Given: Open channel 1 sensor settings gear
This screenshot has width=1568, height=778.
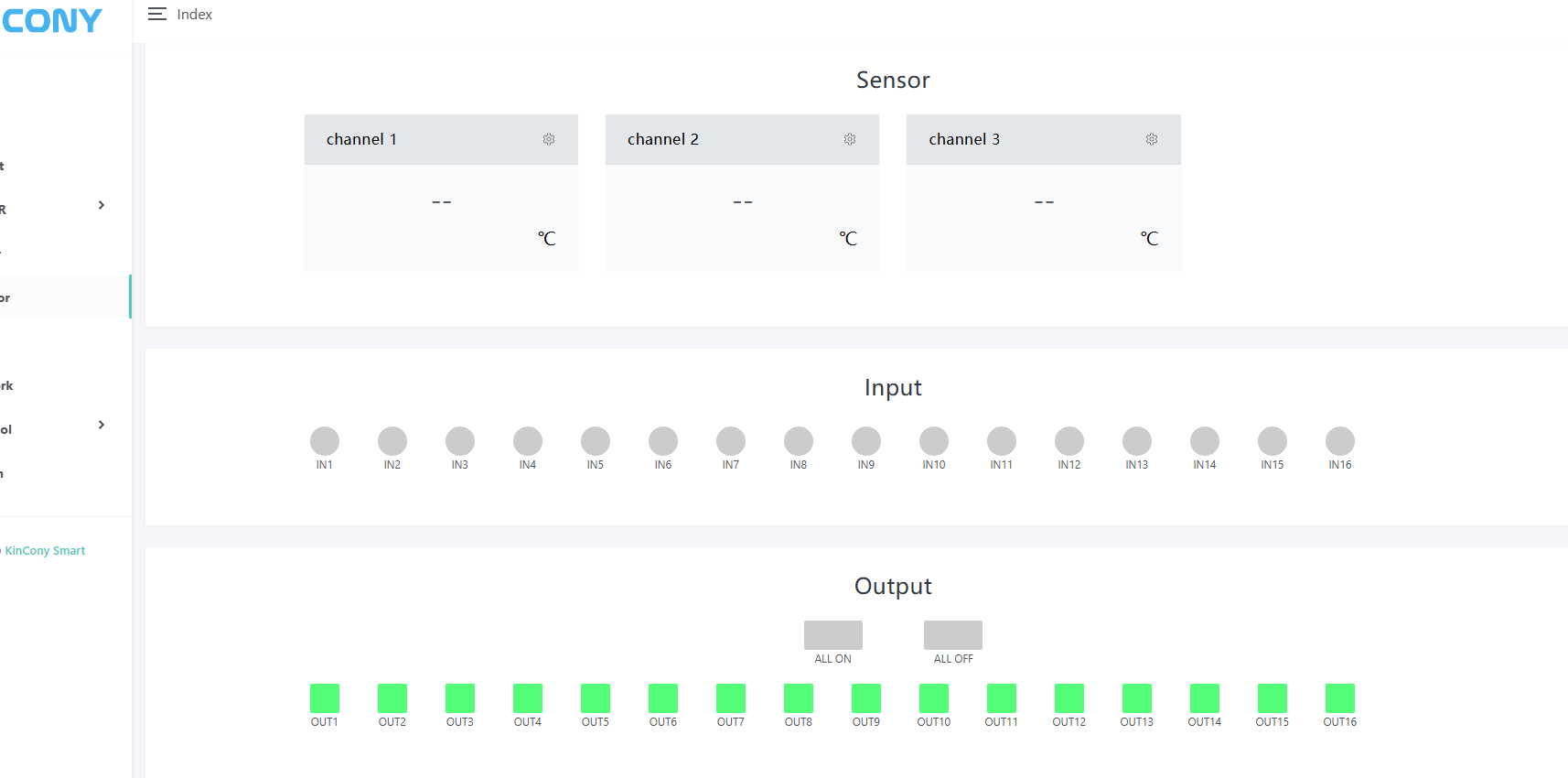Looking at the screenshot, I should click(549, 139).
